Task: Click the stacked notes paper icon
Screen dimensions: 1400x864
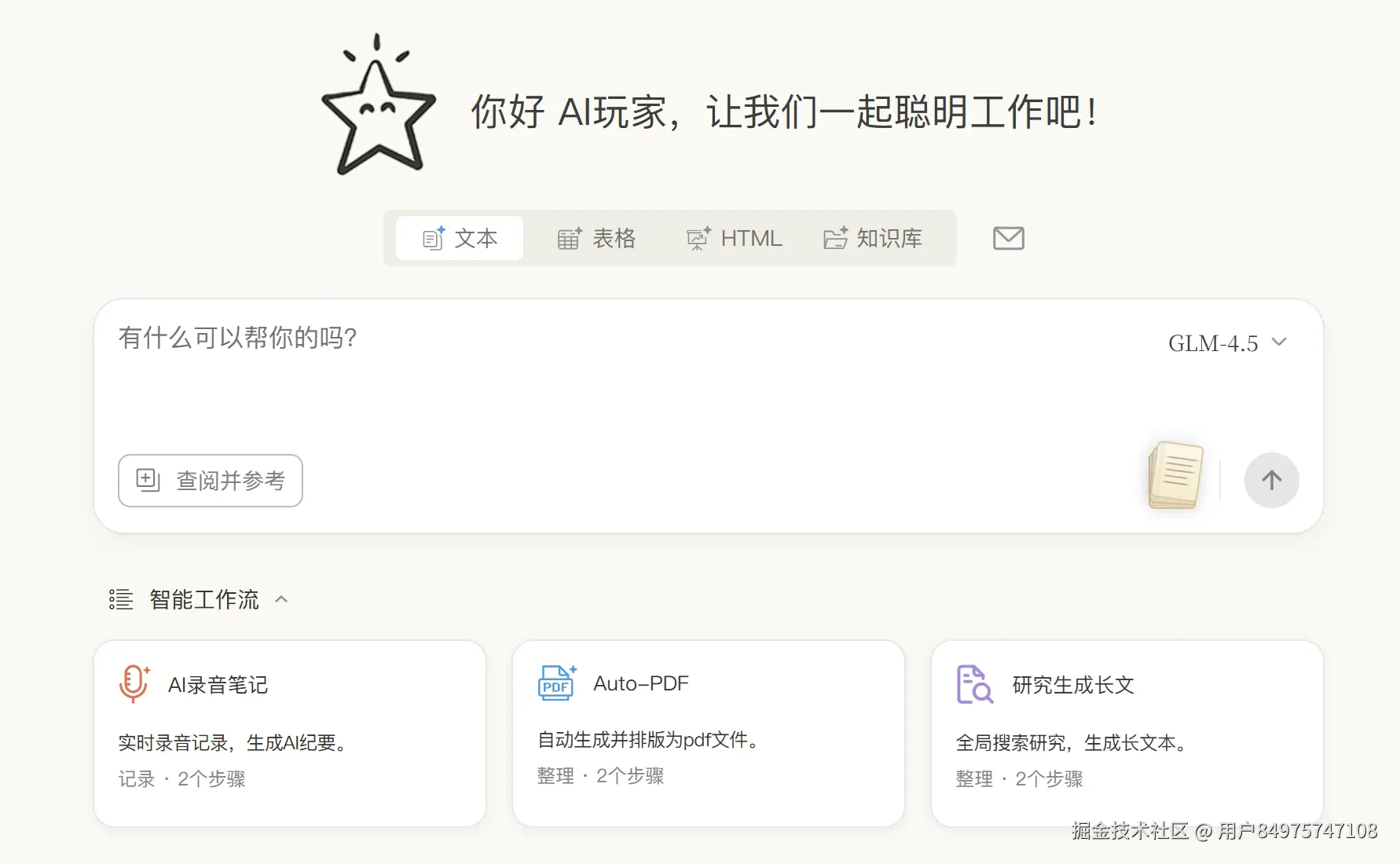Action: coord(1176,476)
